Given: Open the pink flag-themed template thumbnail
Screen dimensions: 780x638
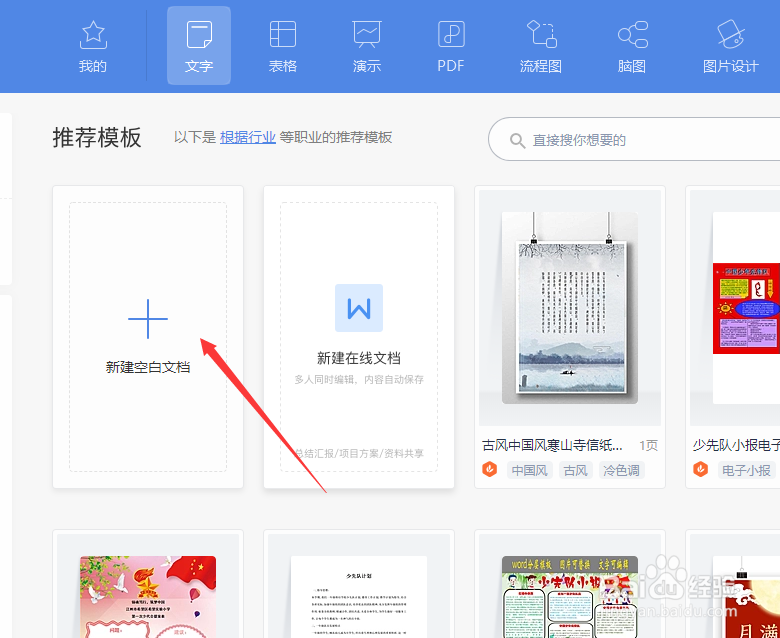Looking at the screenshot, I should [148, 596].
